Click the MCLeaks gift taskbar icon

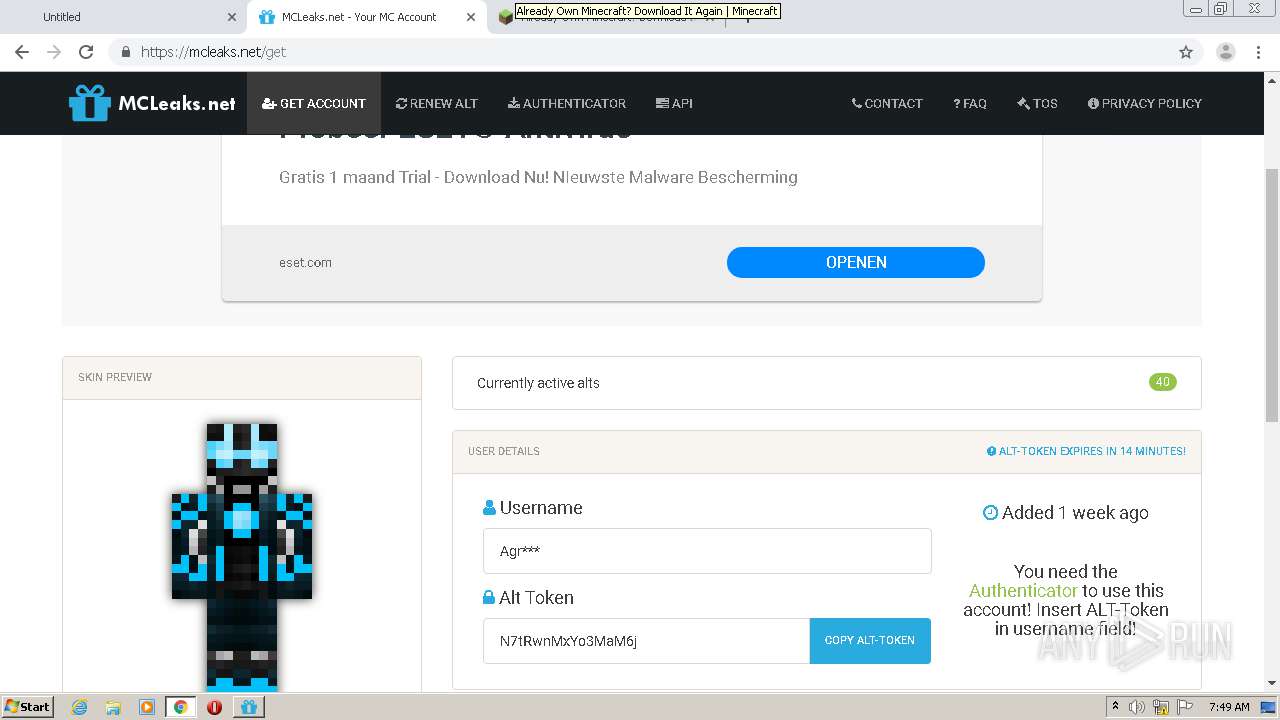[x=248, y=706]
